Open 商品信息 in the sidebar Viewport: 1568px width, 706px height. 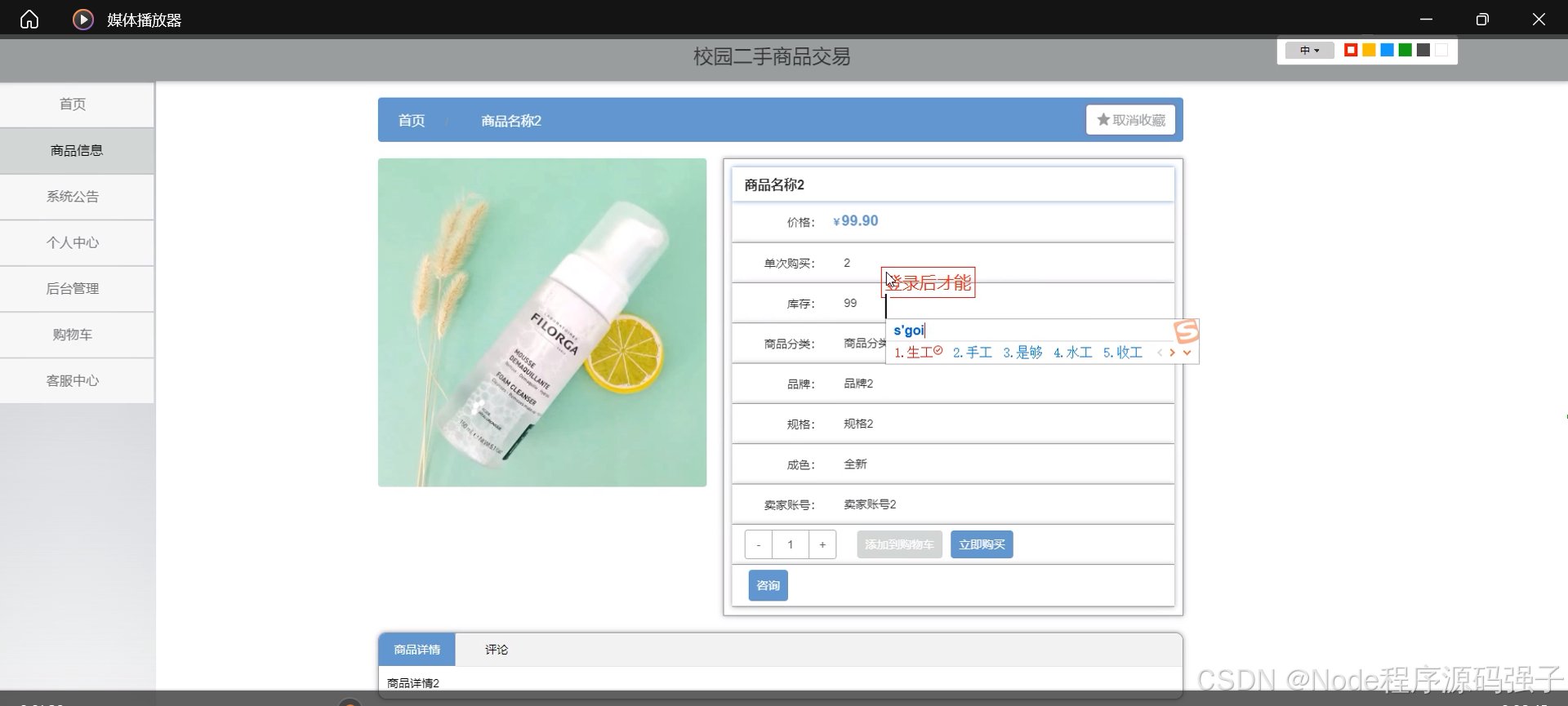[77, 150]
